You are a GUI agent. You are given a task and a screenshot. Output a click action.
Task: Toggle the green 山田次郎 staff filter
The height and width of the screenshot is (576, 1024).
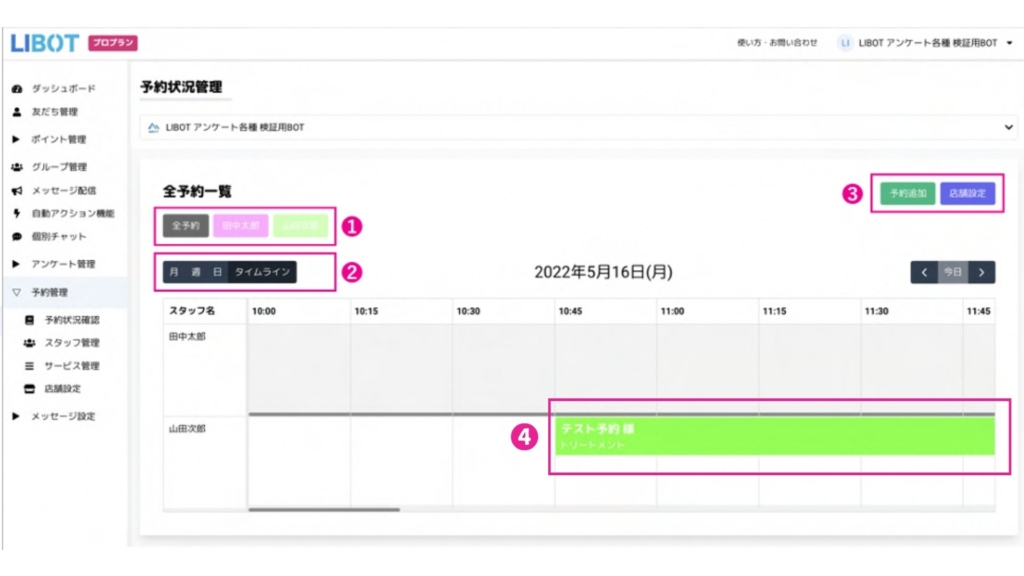click(x=300, y=226)
